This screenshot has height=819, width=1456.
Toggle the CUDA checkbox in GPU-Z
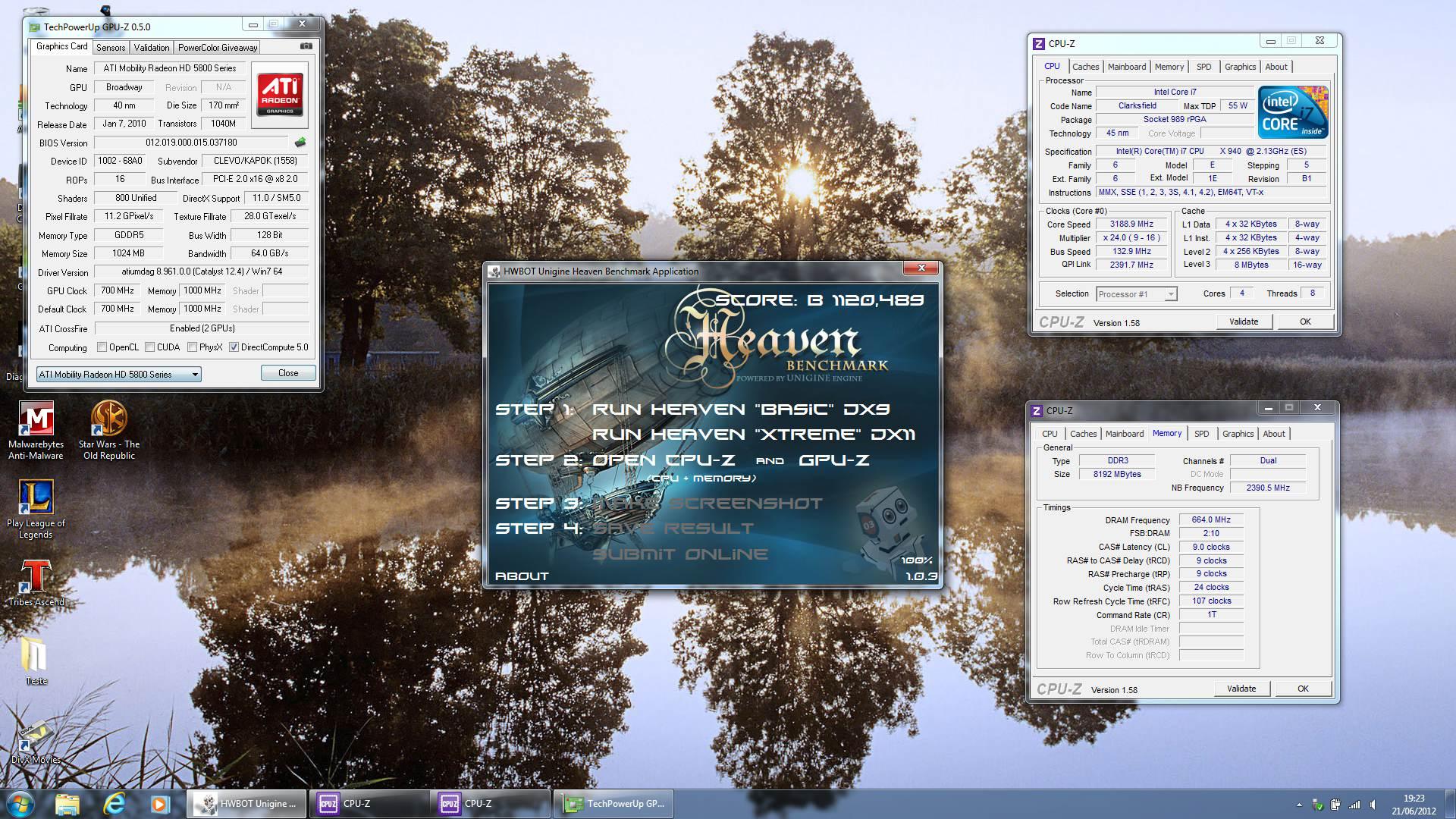point(150,347)
